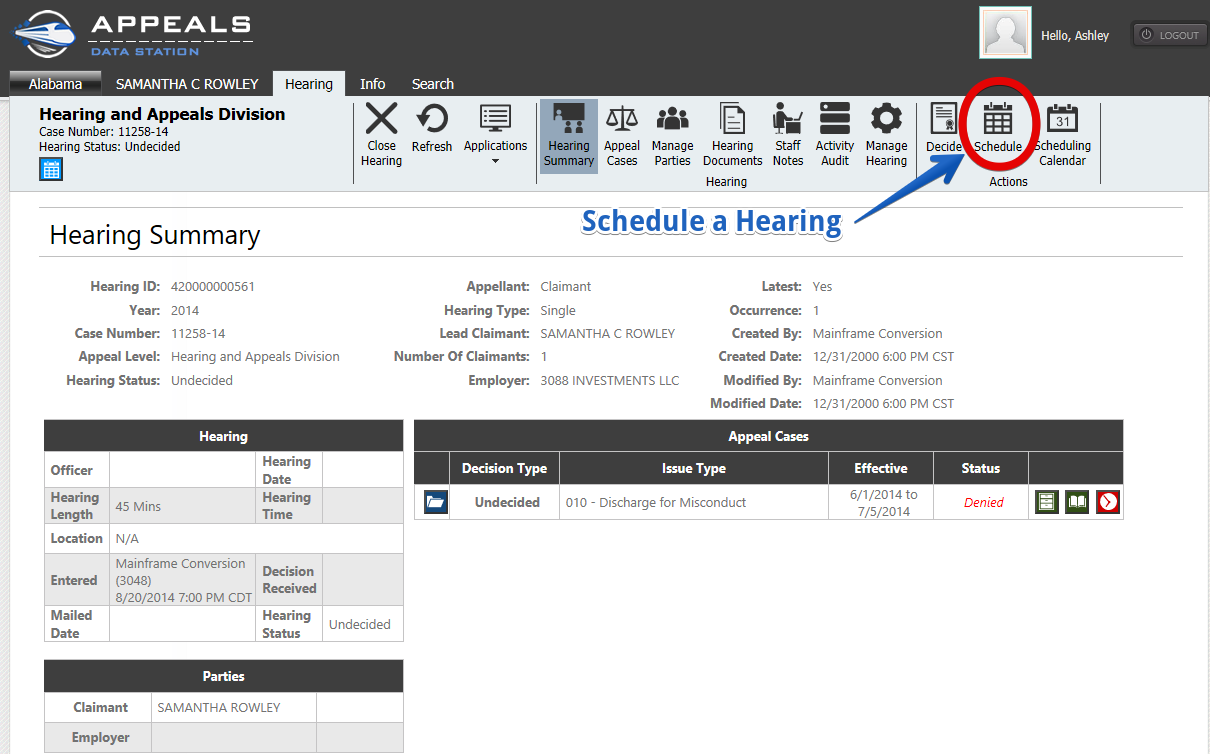Viewport: 1210px width, 754px height.
Task: Click the Hearing Summary page heading
Action: [x=155, y=235]
